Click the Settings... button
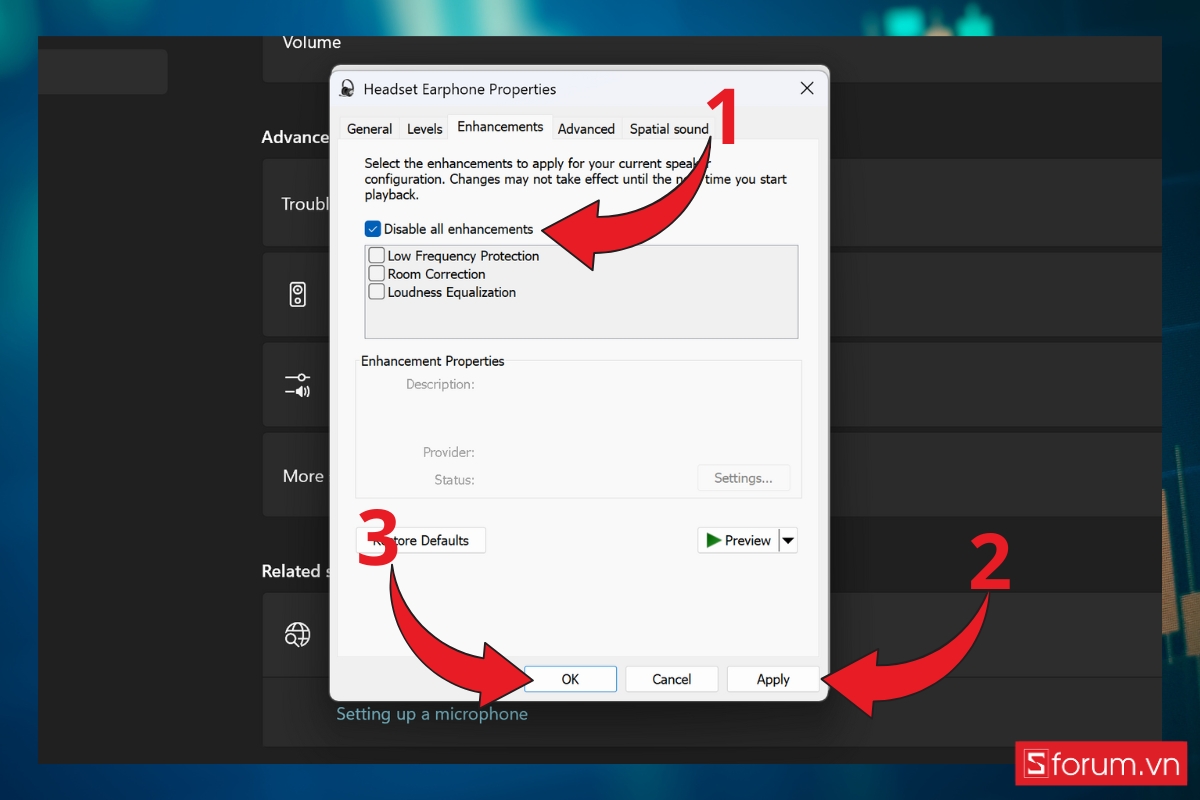 tap(743, 478)
